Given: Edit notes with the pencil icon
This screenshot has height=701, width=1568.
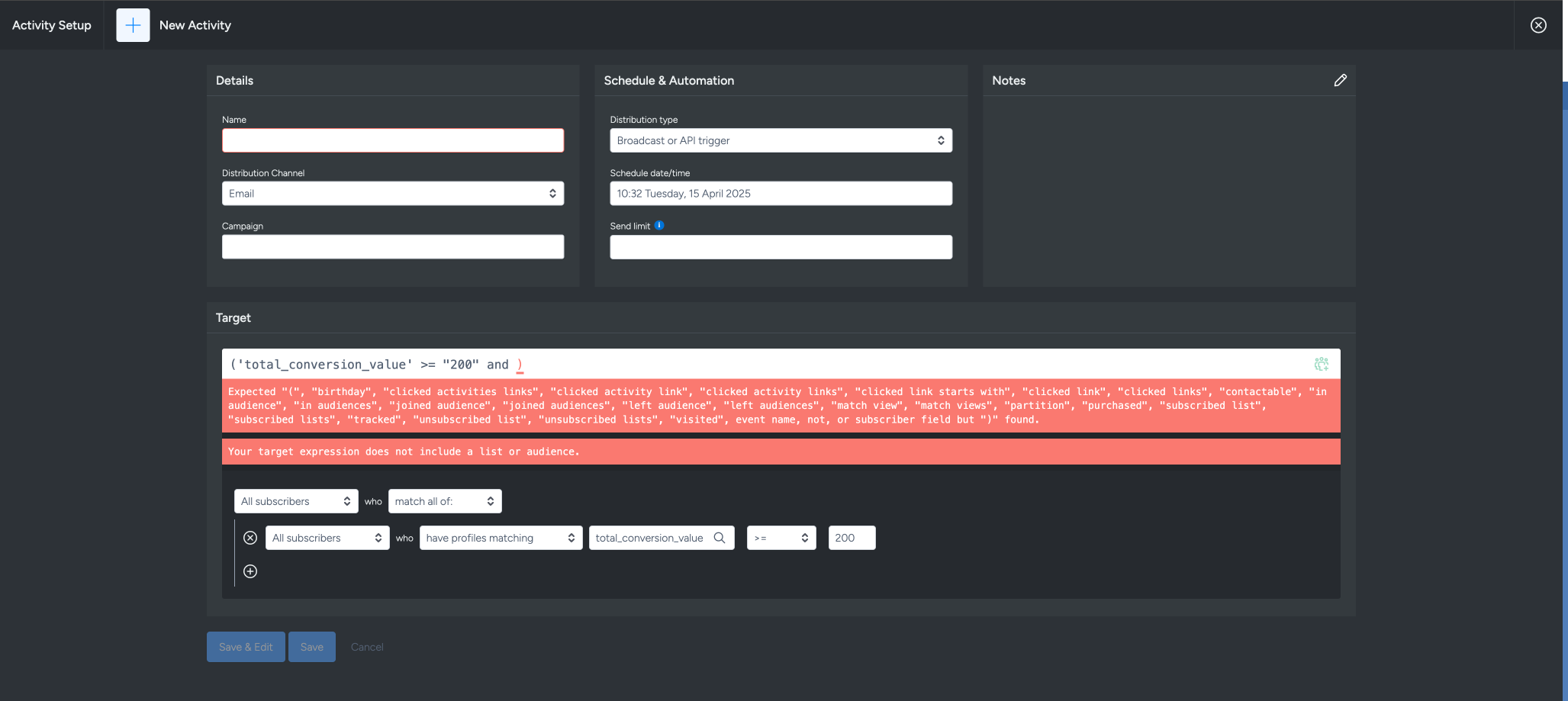Looking at the screenshot, I should tap(1340, 80).
